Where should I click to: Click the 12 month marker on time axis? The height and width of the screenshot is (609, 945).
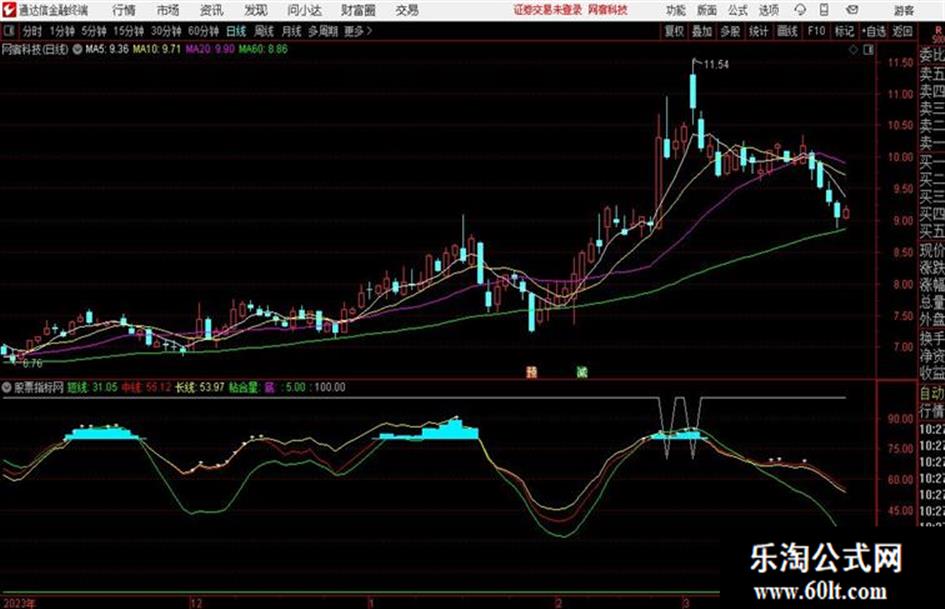tap(195, 602)
